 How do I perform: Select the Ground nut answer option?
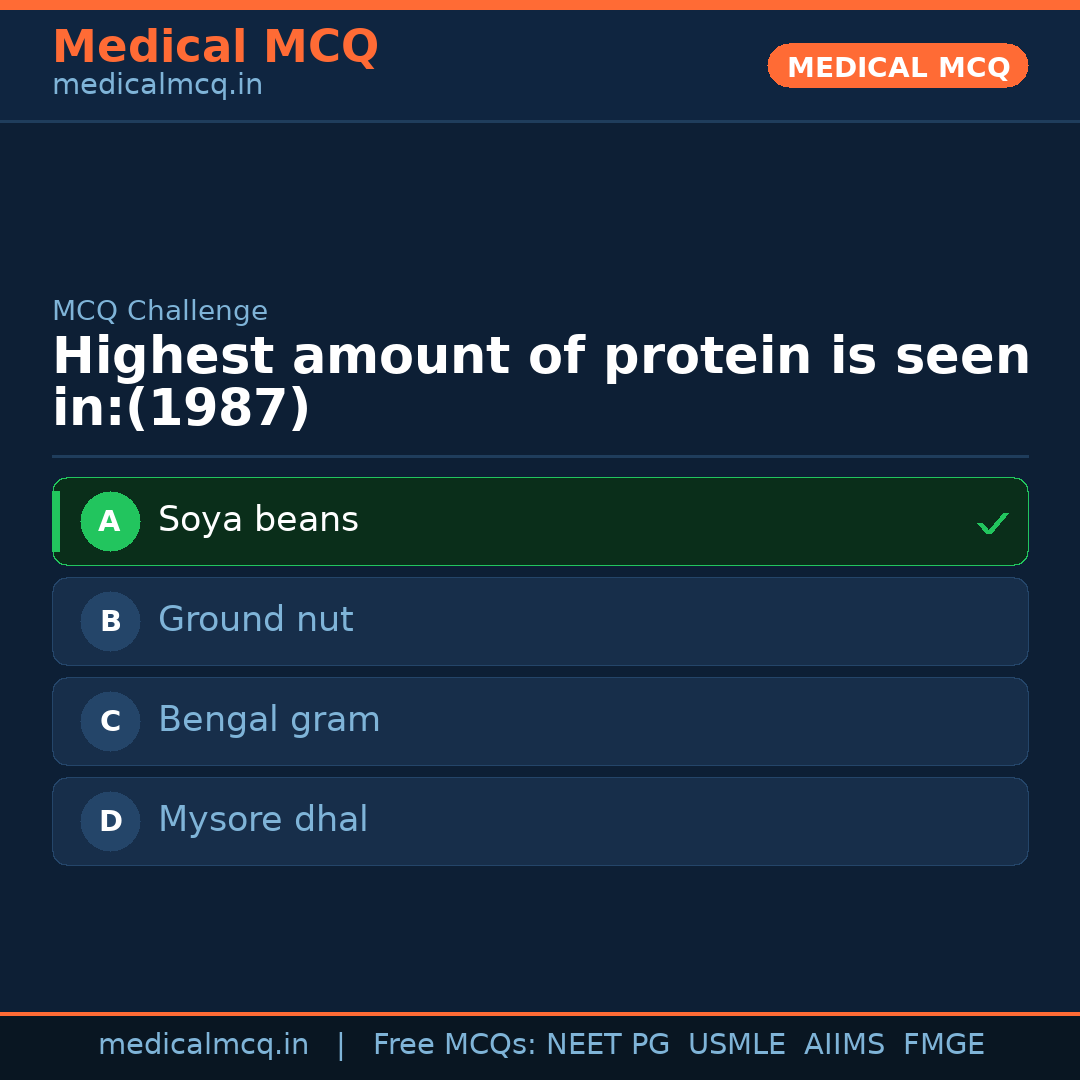point(540,621)
